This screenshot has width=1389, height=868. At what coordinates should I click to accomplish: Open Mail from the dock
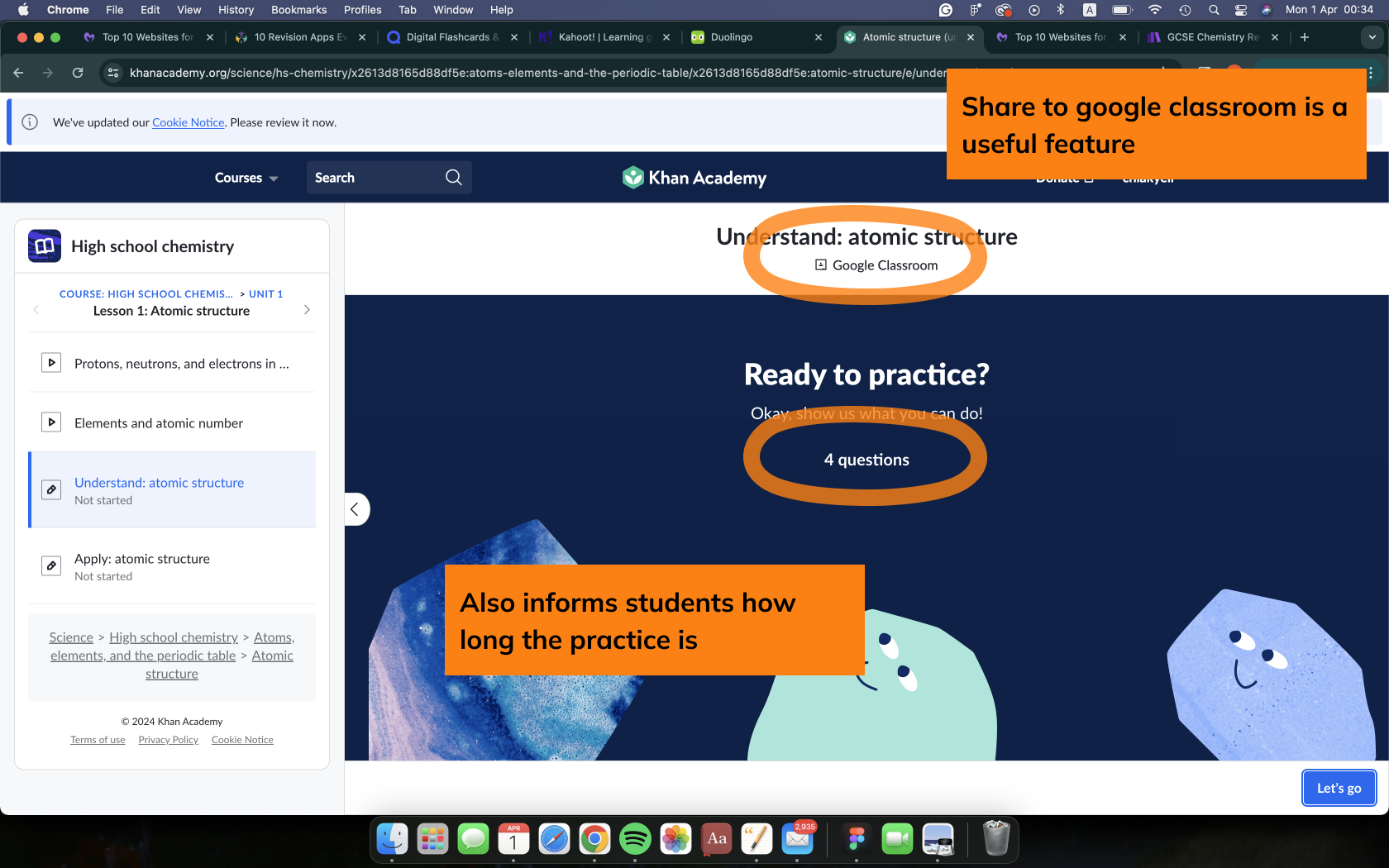click(x=798, y=839)
